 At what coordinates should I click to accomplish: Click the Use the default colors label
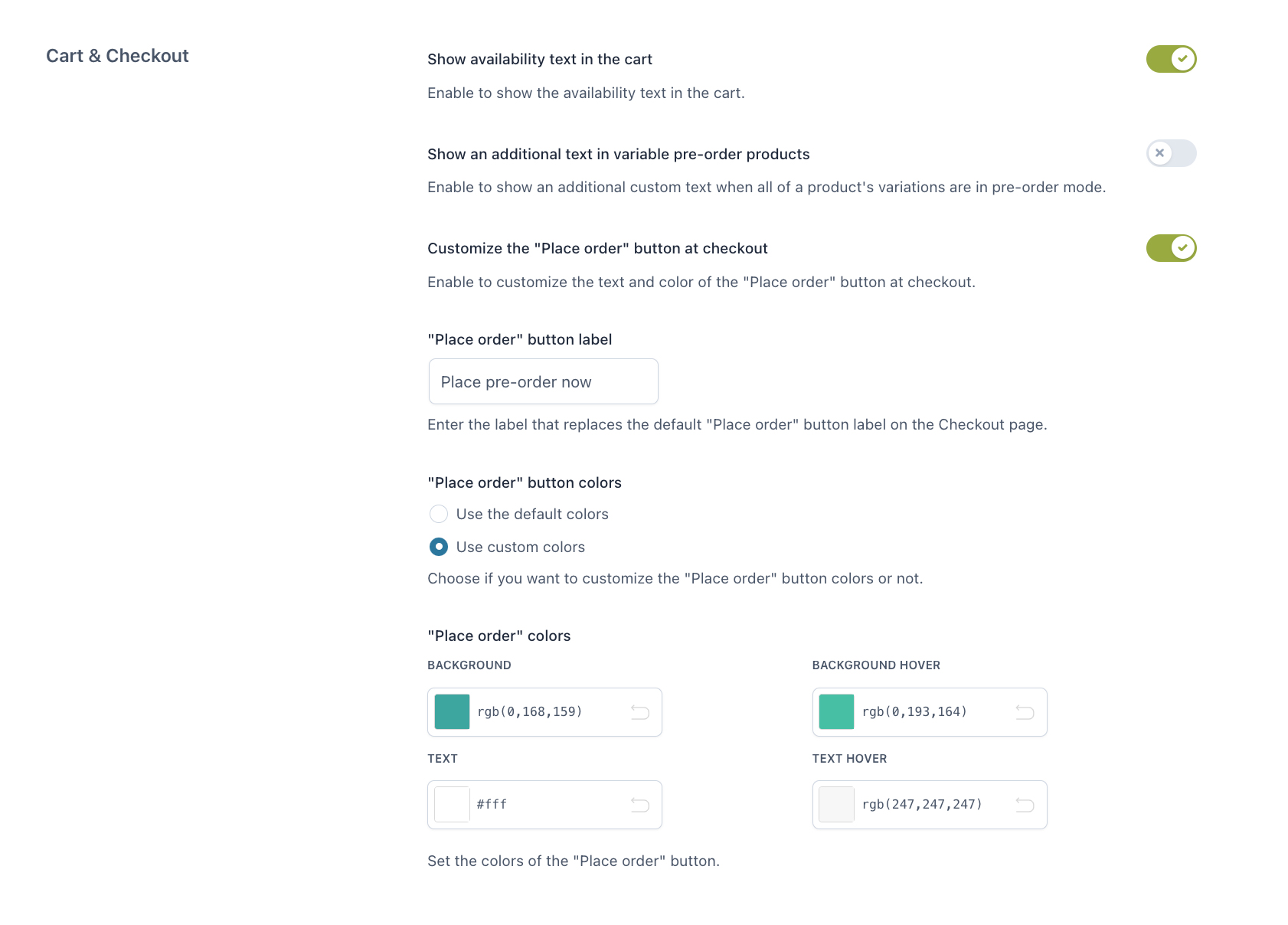pyautogui.click(x=532, y=514)
